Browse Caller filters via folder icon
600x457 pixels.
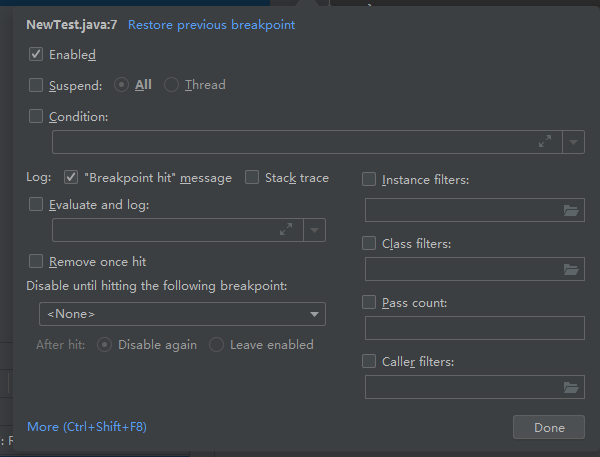[571, 387]
